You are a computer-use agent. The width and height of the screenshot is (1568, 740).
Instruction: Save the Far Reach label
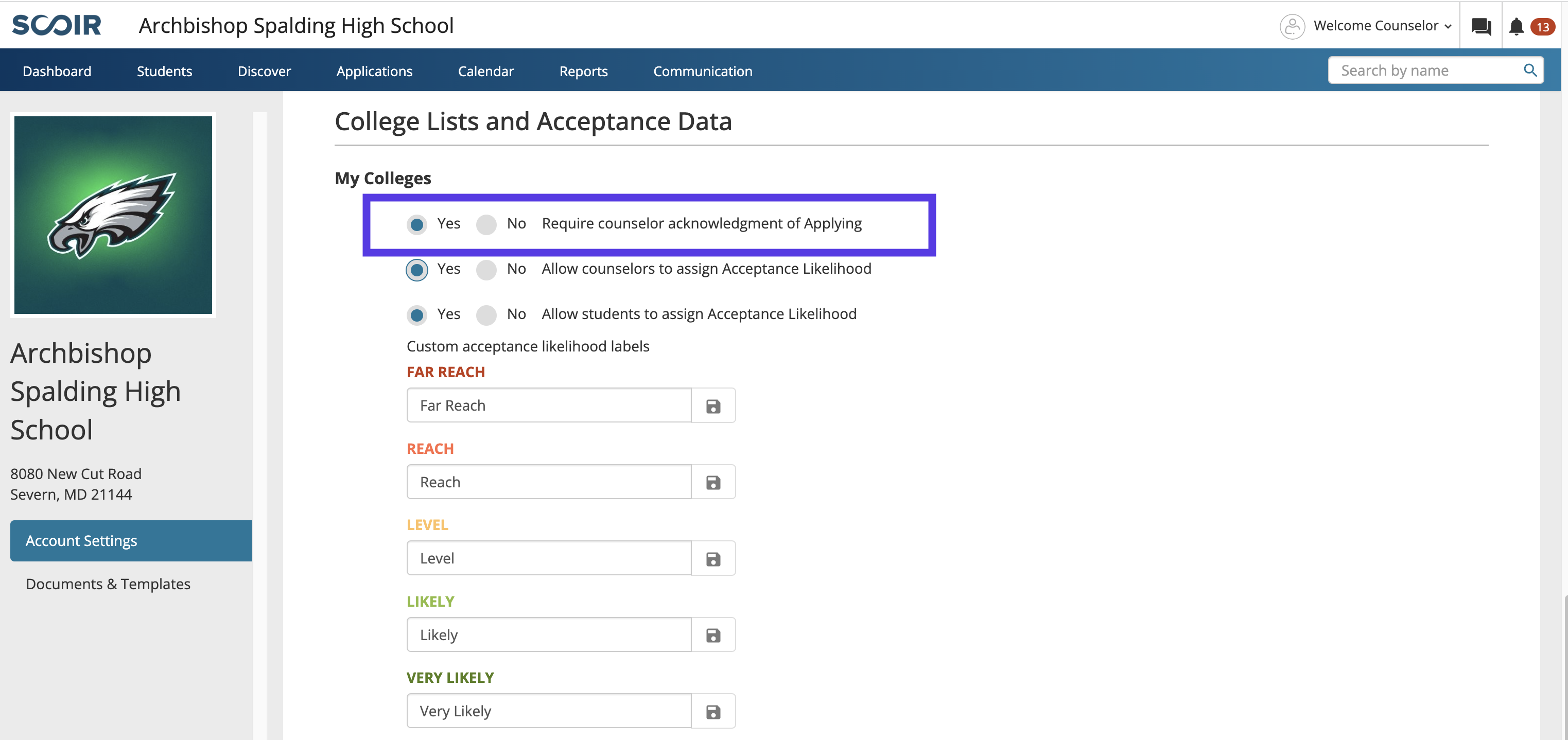(713, 406)
